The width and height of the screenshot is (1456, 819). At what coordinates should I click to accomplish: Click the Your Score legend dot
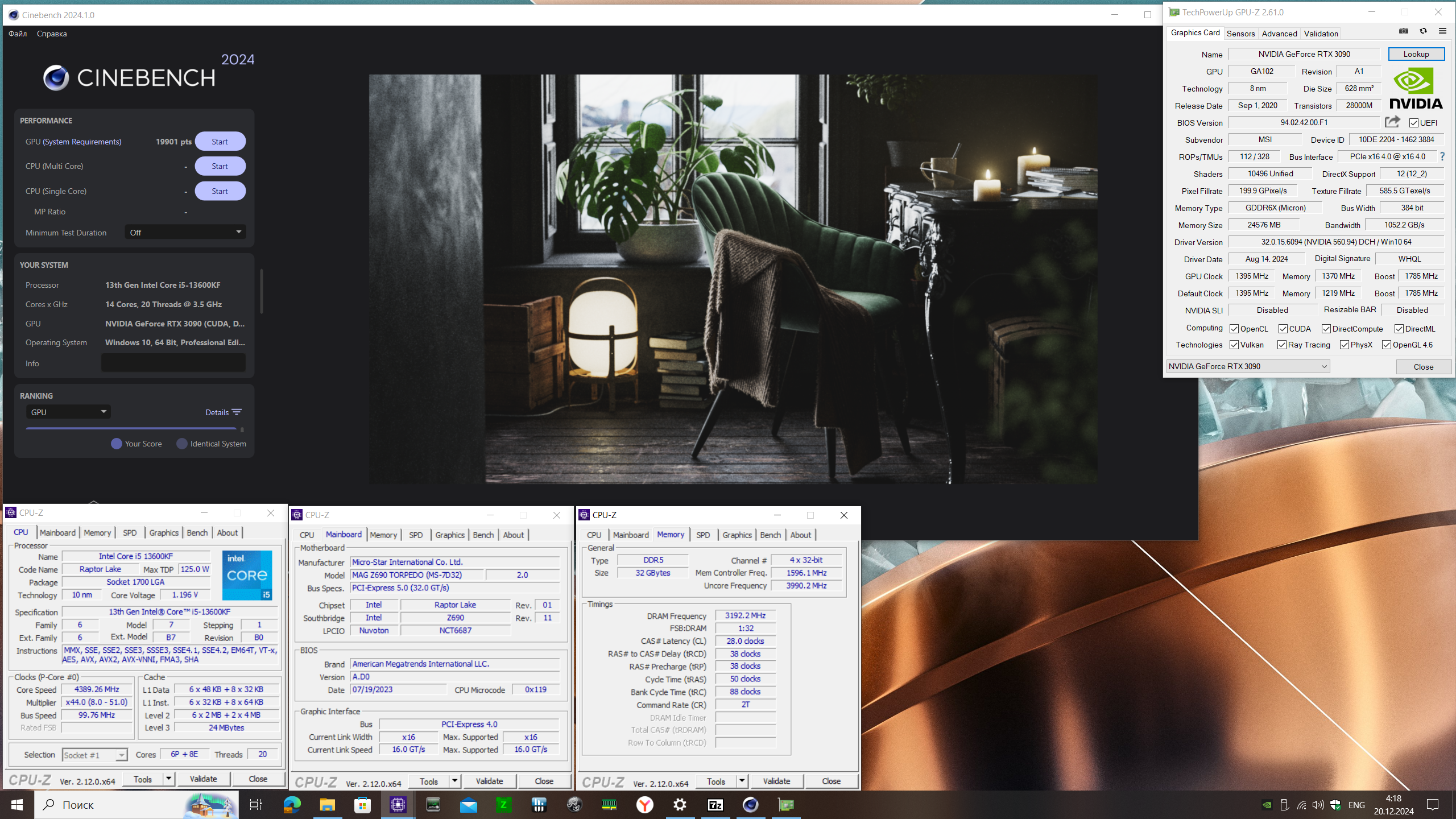(x=117, y=444)
